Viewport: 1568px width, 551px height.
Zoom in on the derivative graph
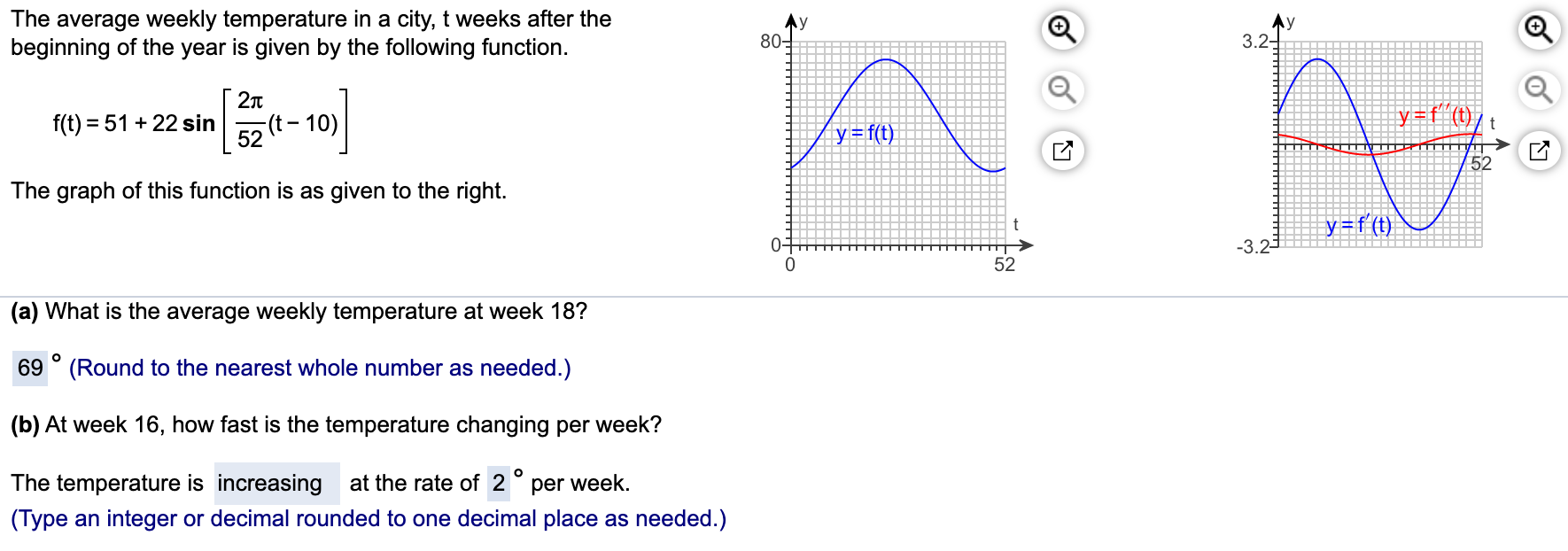click(1539, 29)
